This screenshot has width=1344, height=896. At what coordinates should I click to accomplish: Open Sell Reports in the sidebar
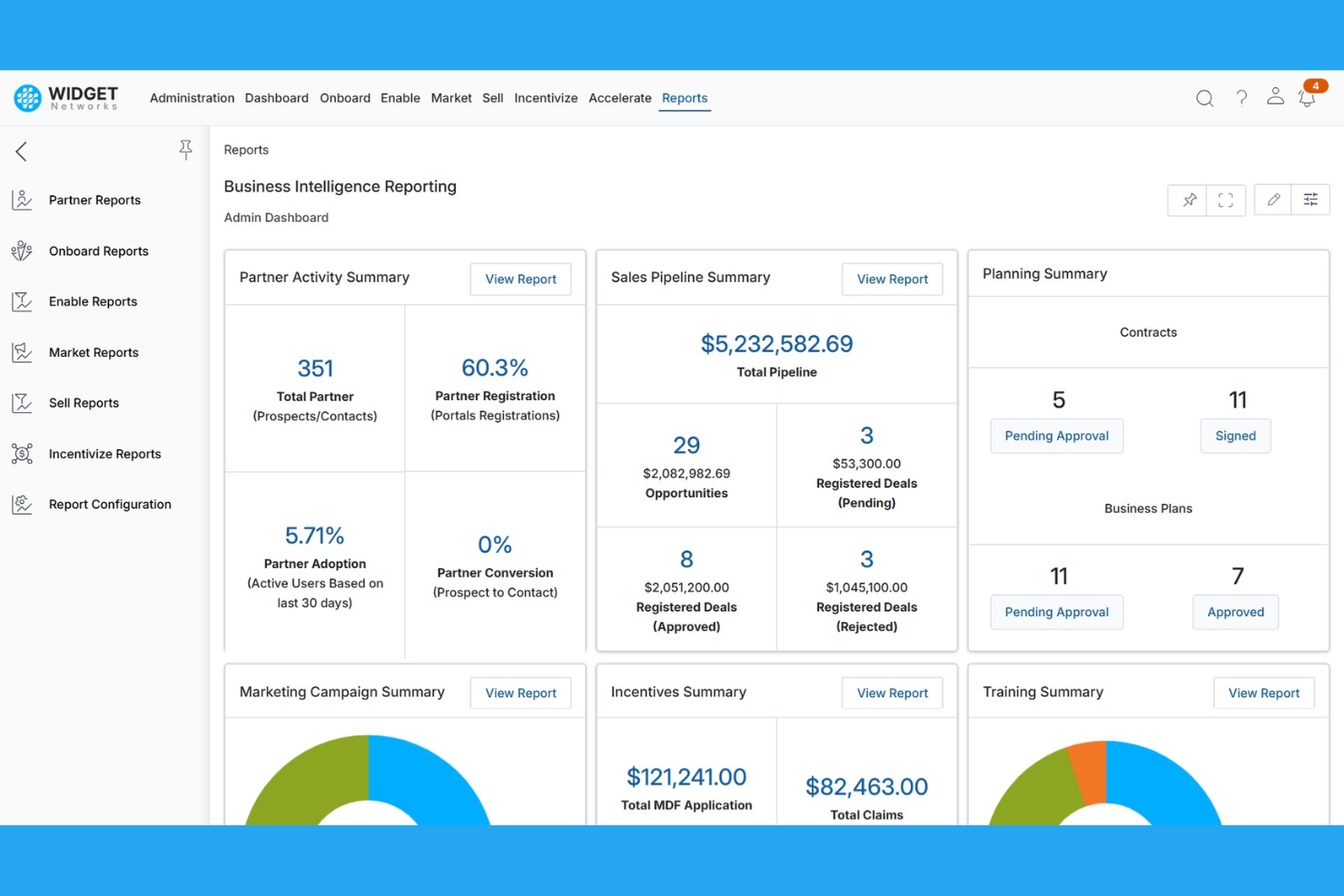84,403
